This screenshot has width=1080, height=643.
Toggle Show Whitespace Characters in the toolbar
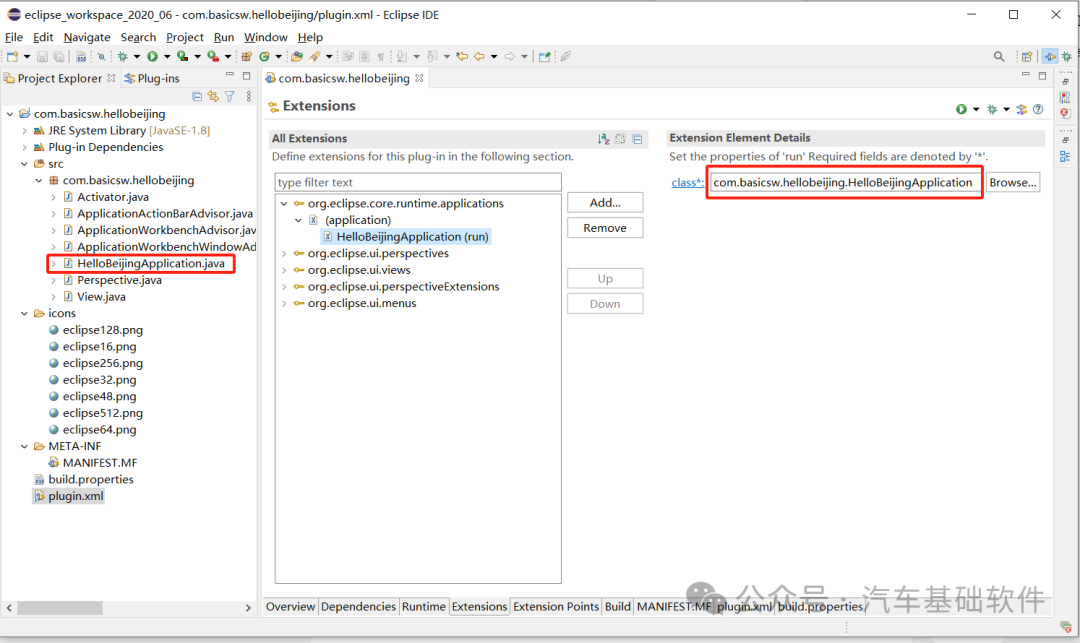click(x=381, y=56)
